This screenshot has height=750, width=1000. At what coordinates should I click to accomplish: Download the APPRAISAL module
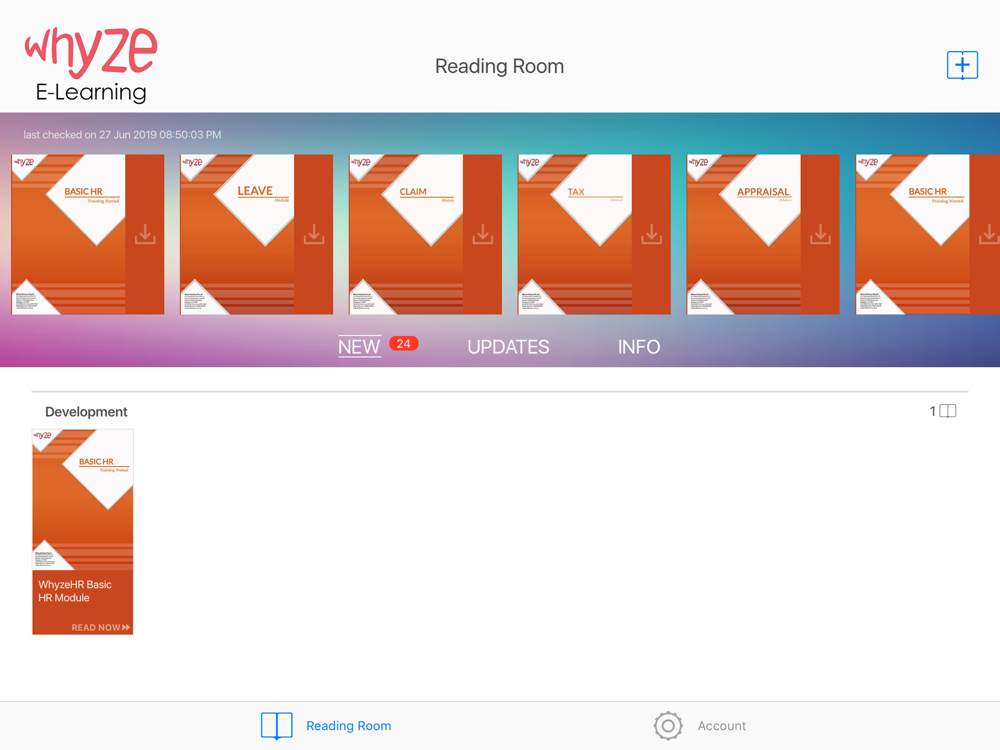point(820,234)
